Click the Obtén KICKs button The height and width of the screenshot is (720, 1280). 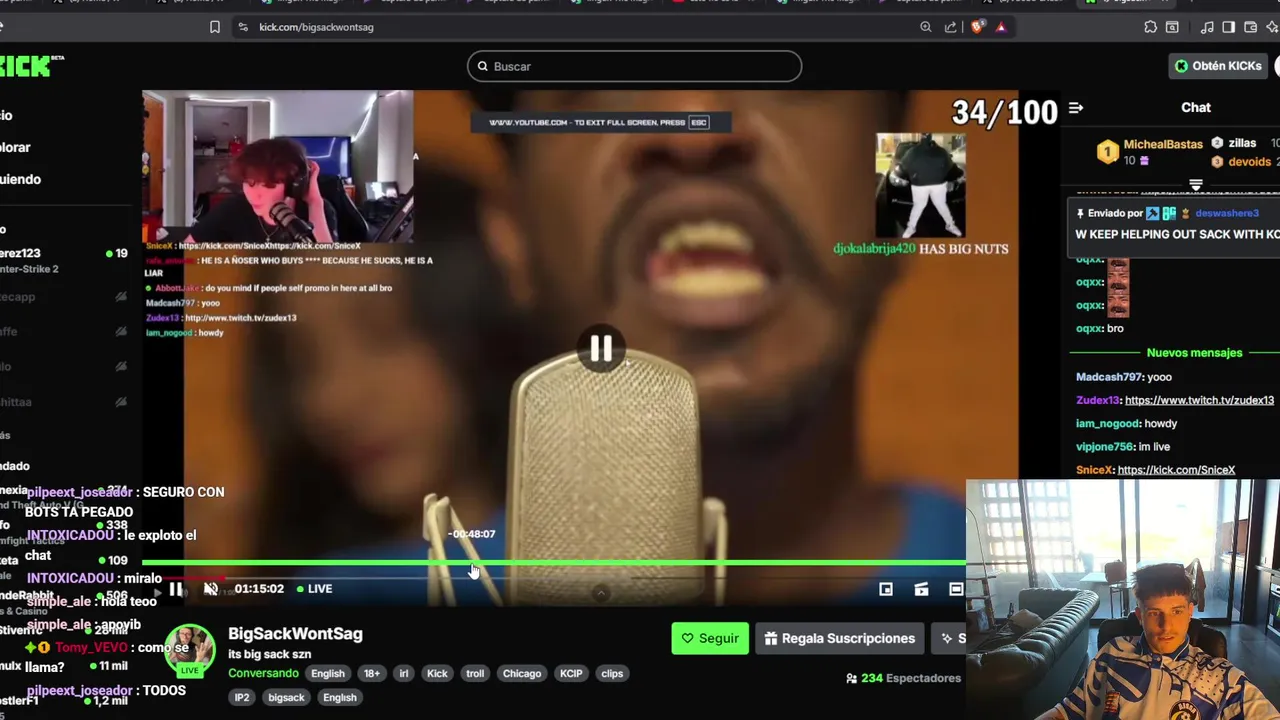pyautogui.click(x=1217, y=66)
